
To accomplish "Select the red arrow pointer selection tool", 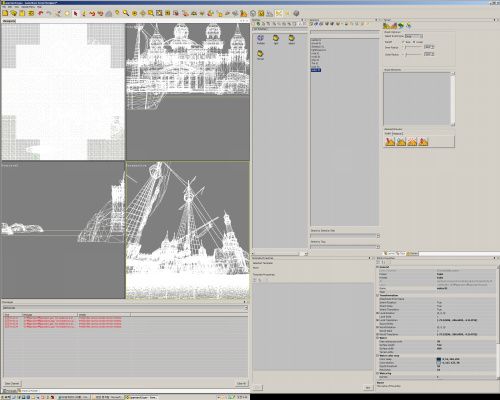I will click(x=75, y=13).
